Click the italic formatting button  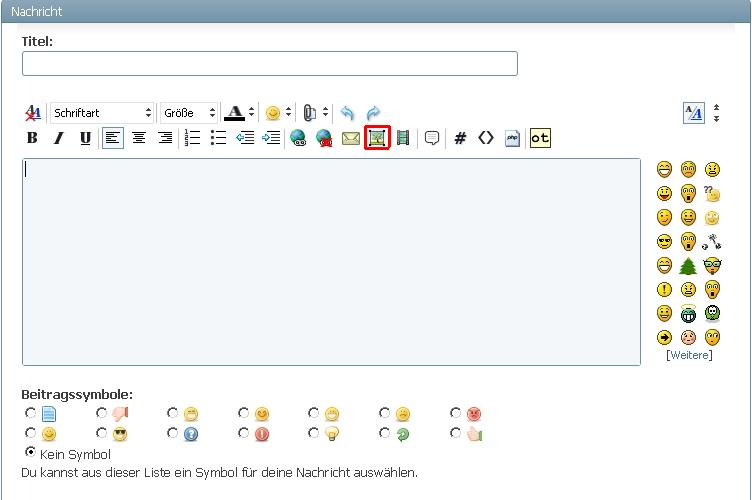(x=58, y=138)
